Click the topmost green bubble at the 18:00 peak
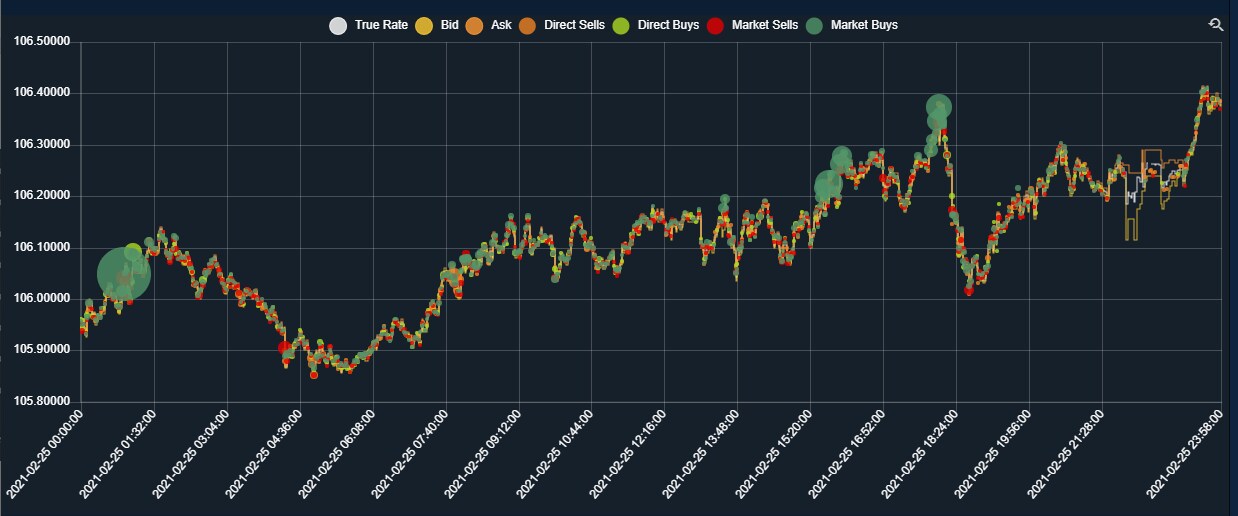The height and width of the screenshot is (516, 1238). click(938, 107)
